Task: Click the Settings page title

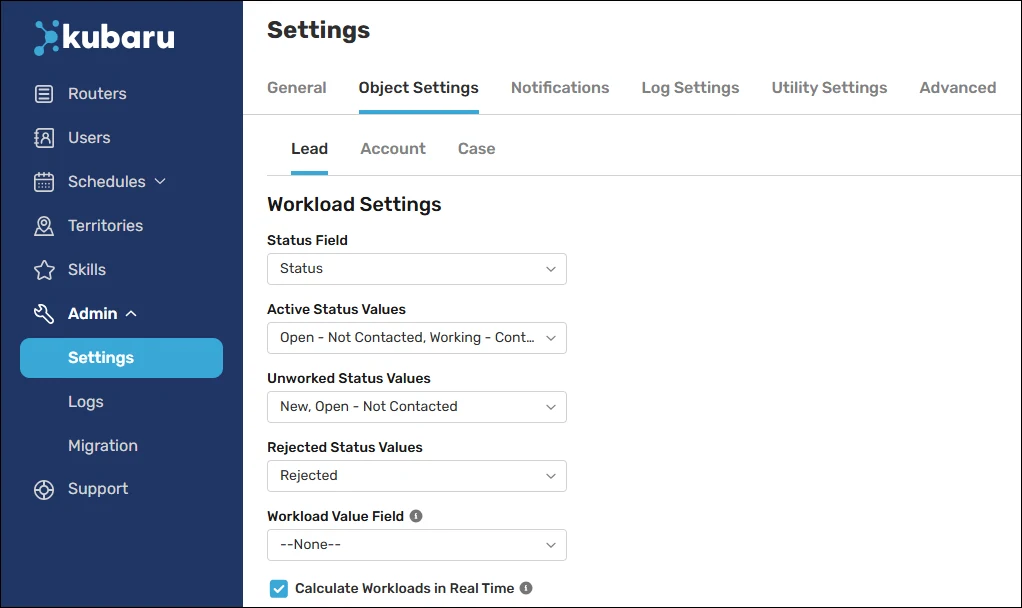Action: pyautogui.click(x=318, y=30)
